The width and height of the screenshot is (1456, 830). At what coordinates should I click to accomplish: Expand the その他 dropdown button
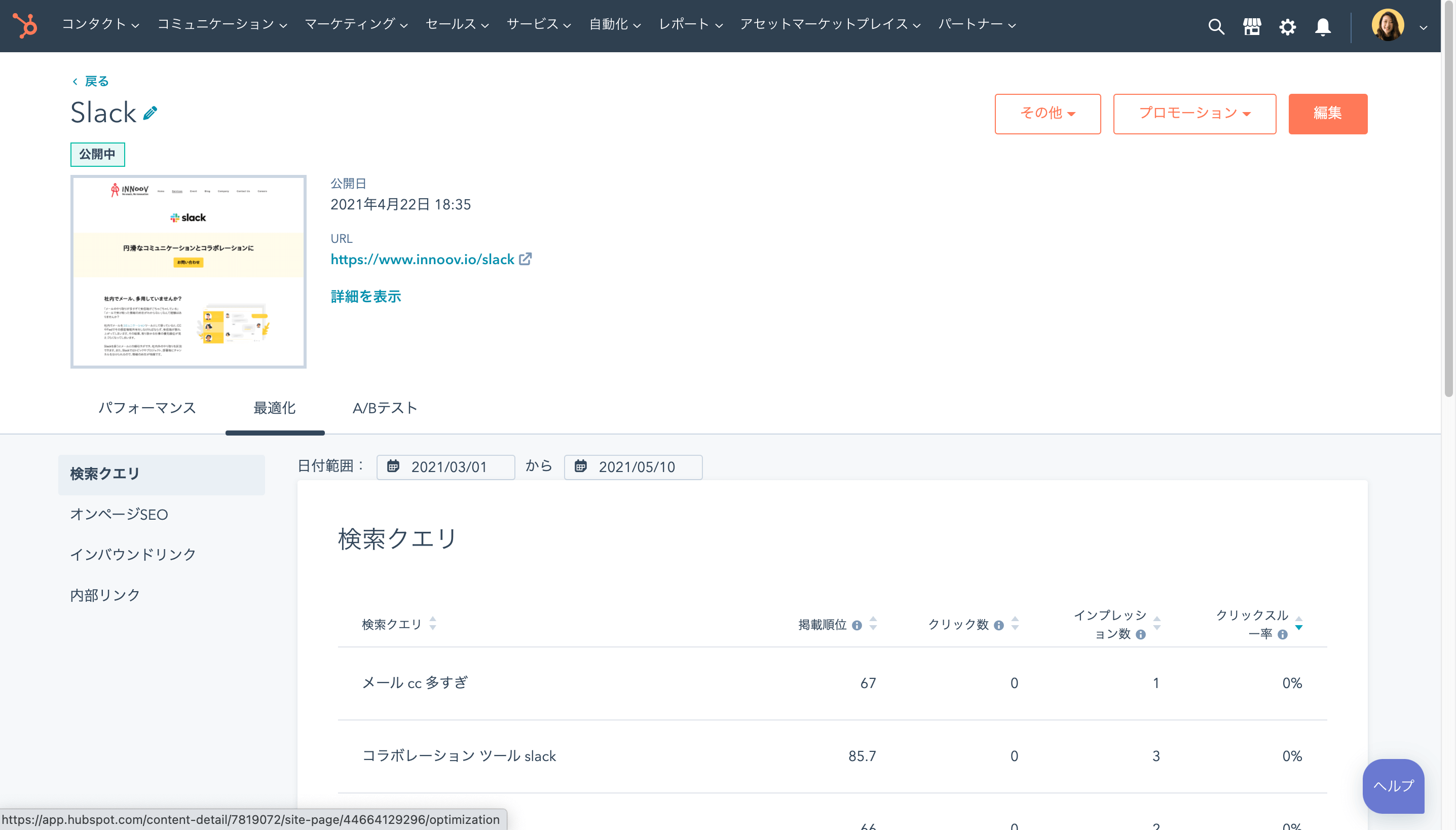(1048, 114)
